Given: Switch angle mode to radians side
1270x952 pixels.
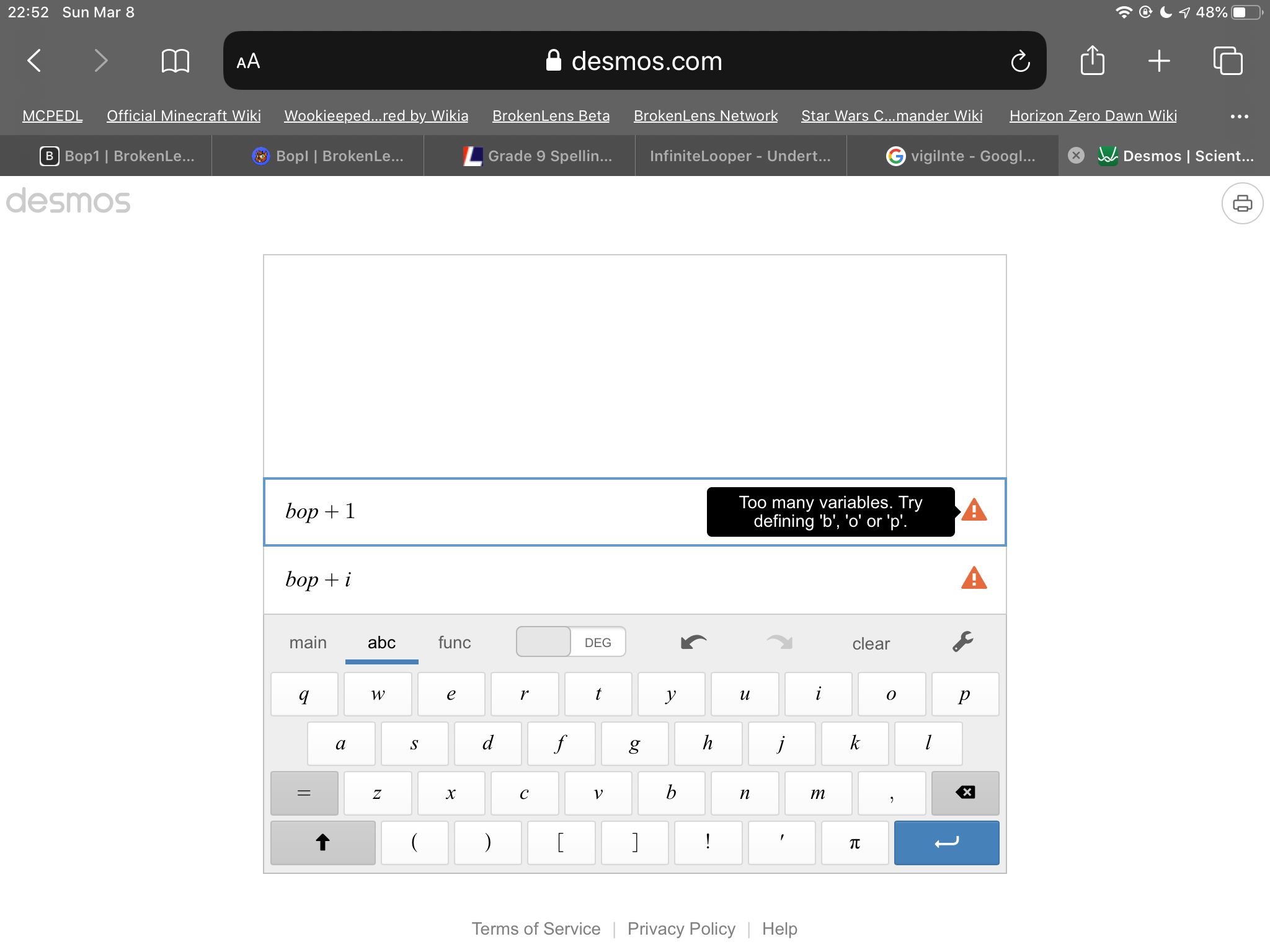Looking at the screenshot, I should click(544, 642).
